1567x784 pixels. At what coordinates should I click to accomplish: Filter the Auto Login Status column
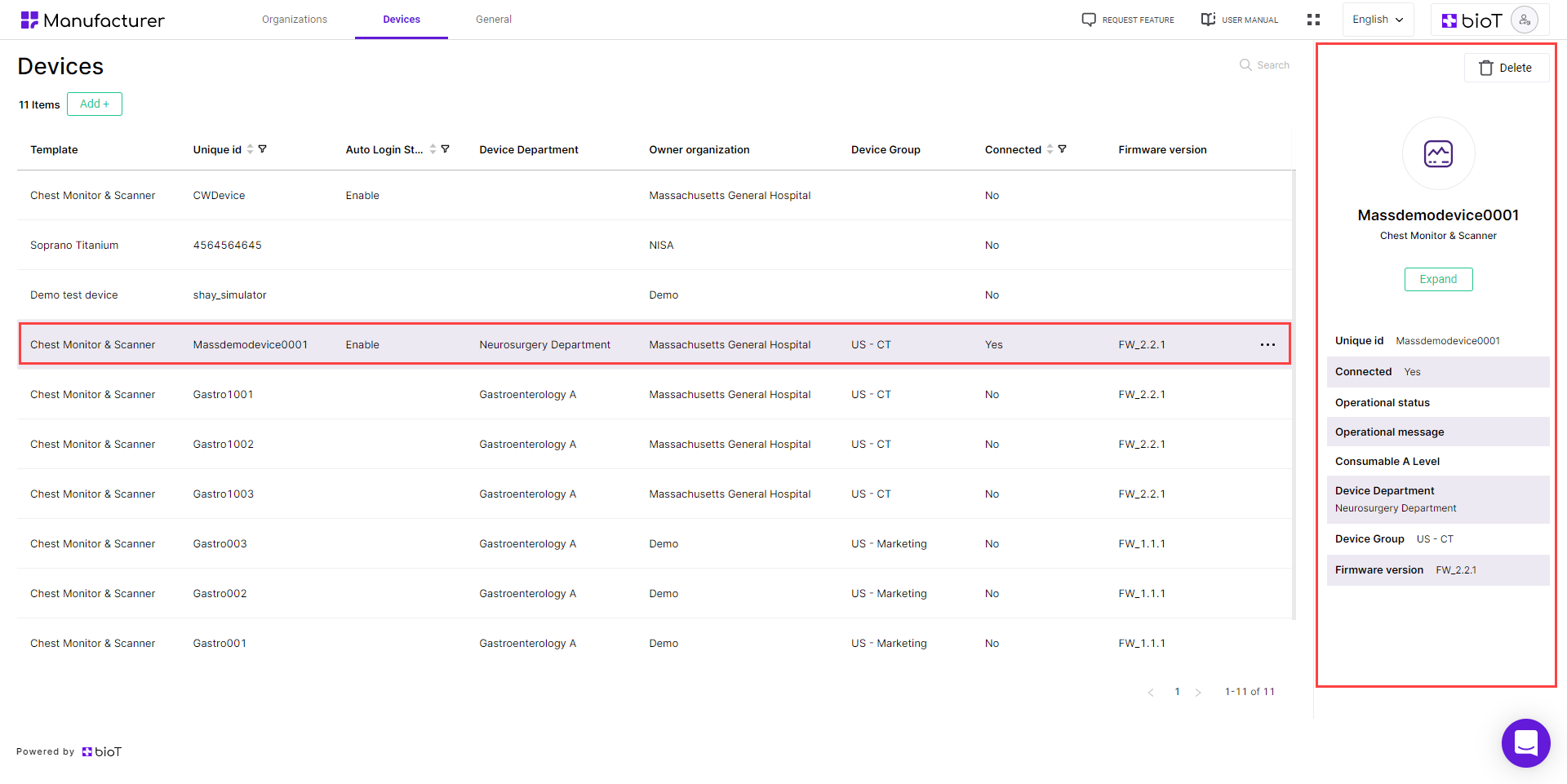click(x=446, y=149)
